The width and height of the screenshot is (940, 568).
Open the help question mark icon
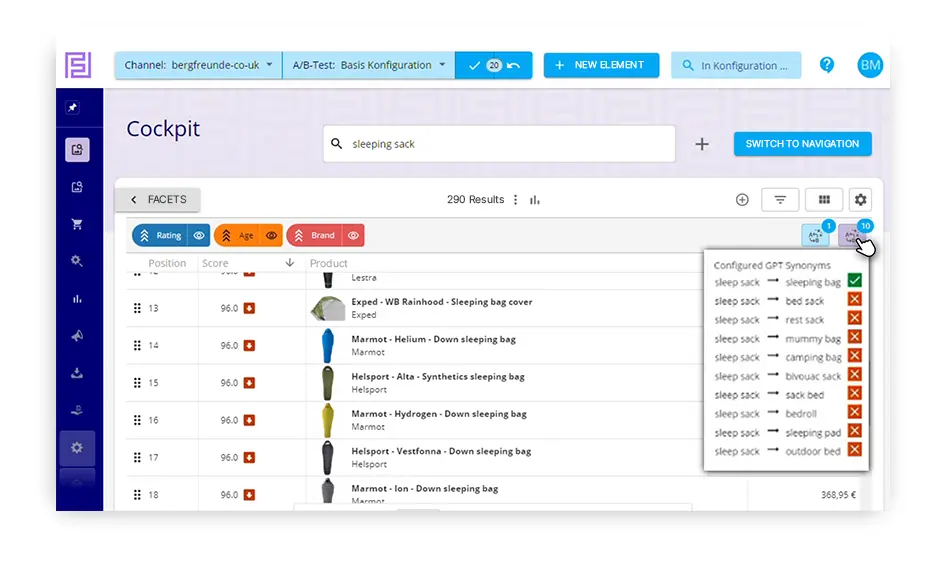tap(827, 65)
